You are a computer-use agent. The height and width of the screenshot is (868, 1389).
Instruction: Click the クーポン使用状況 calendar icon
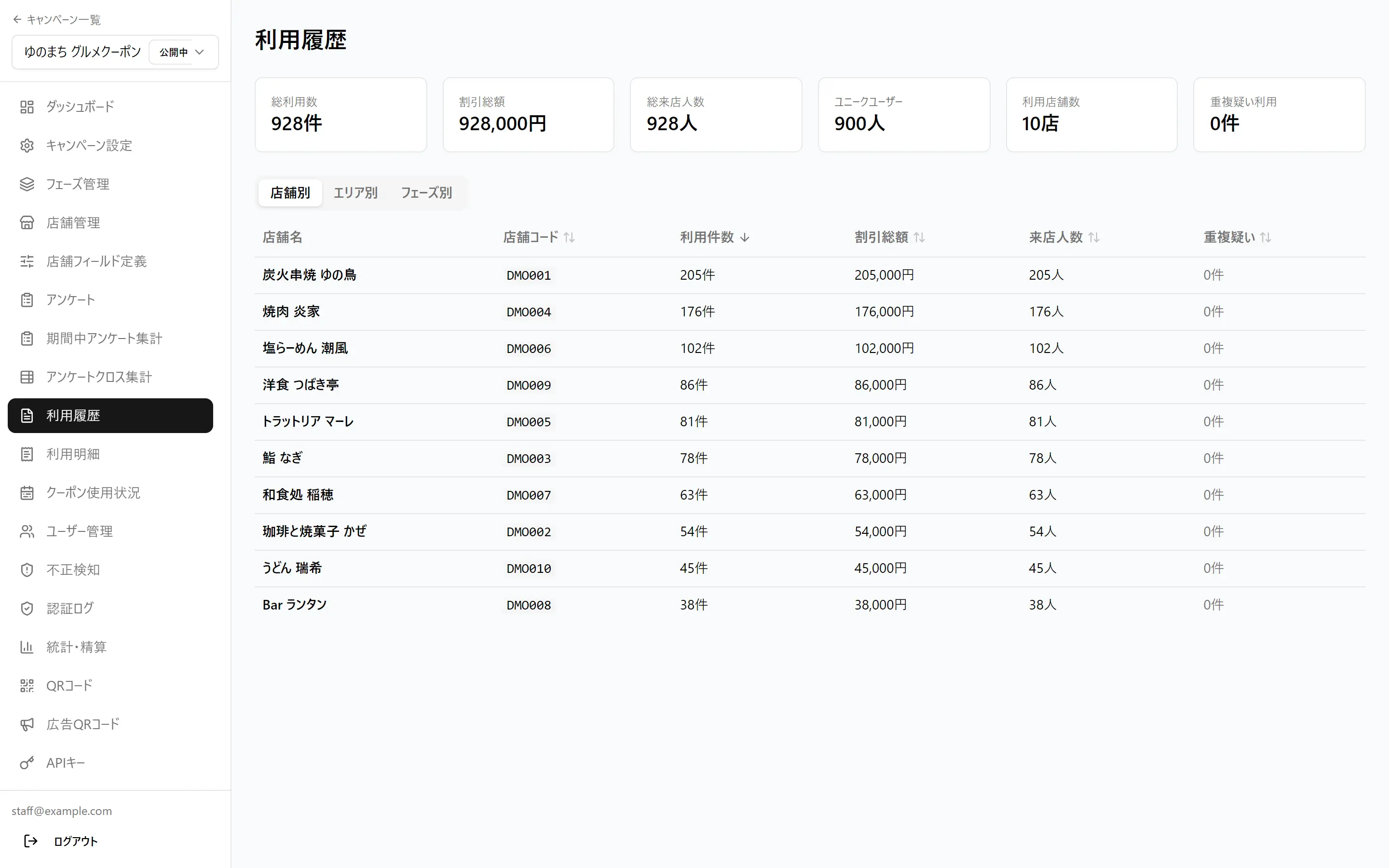pos(27,492)
